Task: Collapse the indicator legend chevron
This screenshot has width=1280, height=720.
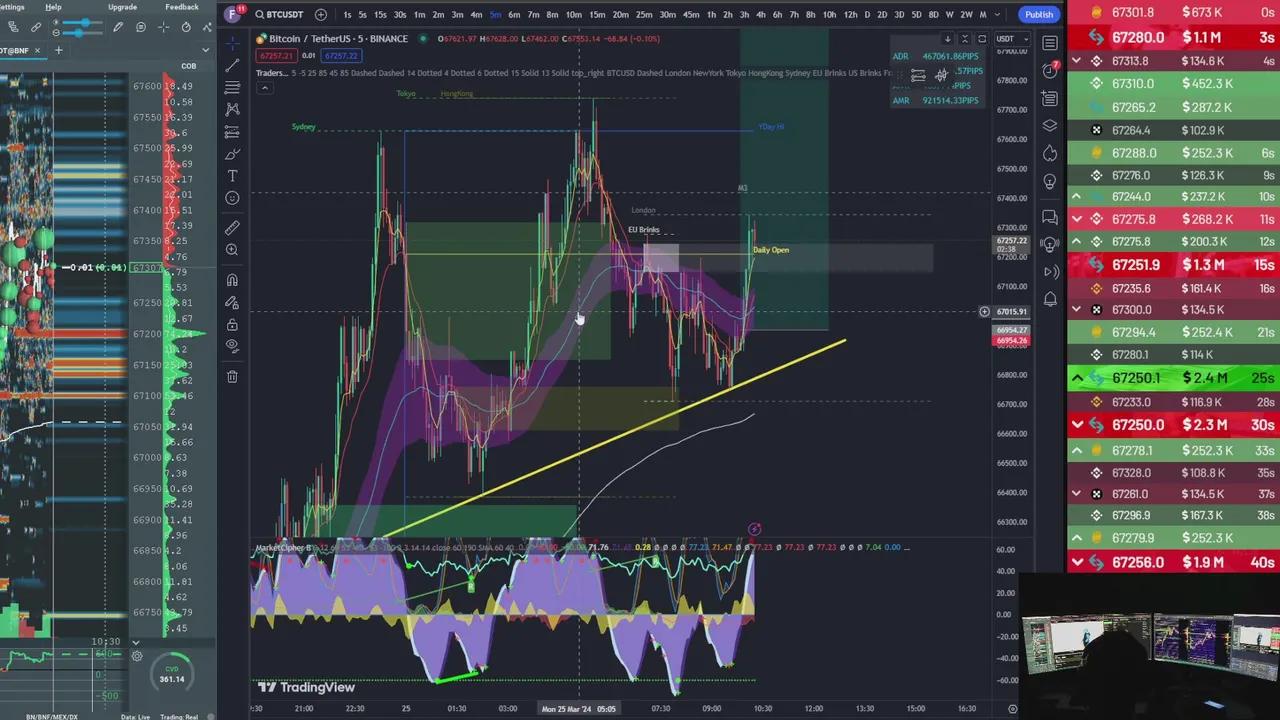Action: pos(264,88)
